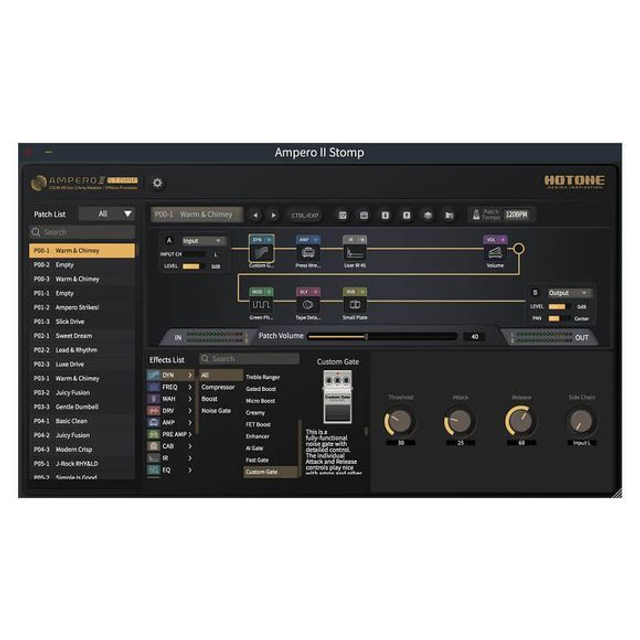The height and width of the screenshot is (640, 640).
Task: Open the Output dropdown
Action: pyautogui.click(x=569, y=293)
